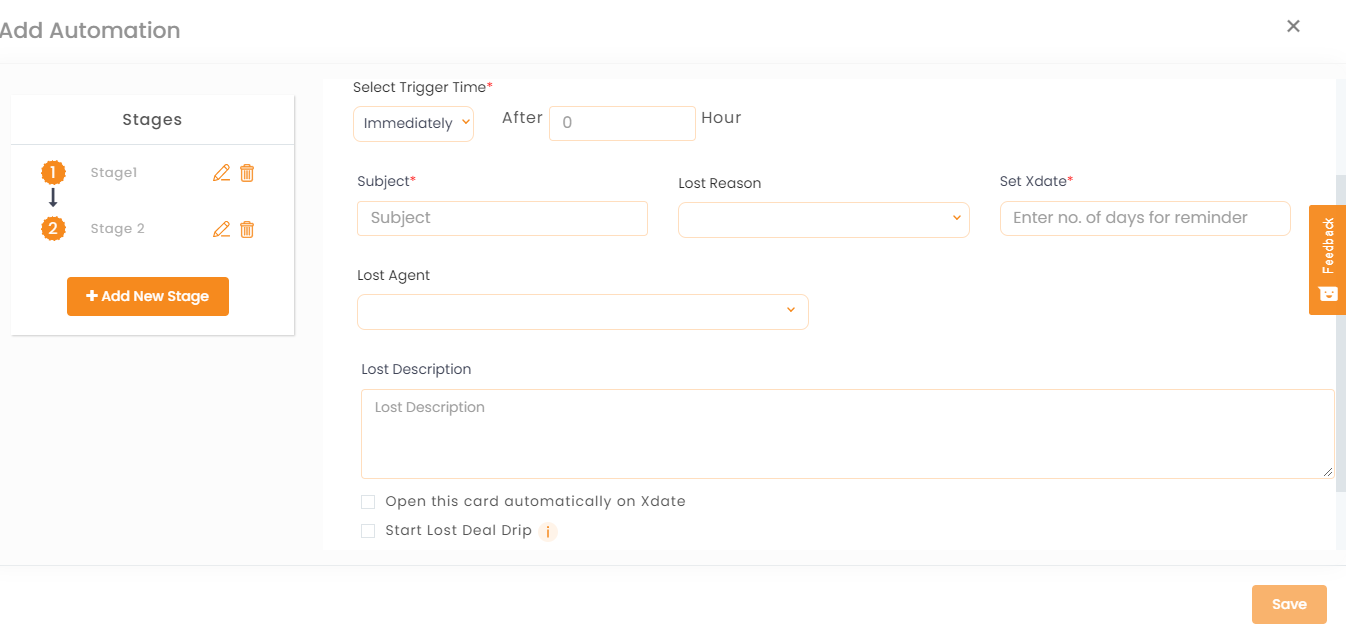
Task: Open the Feedback side tab
Action: tap(1327, 260)
